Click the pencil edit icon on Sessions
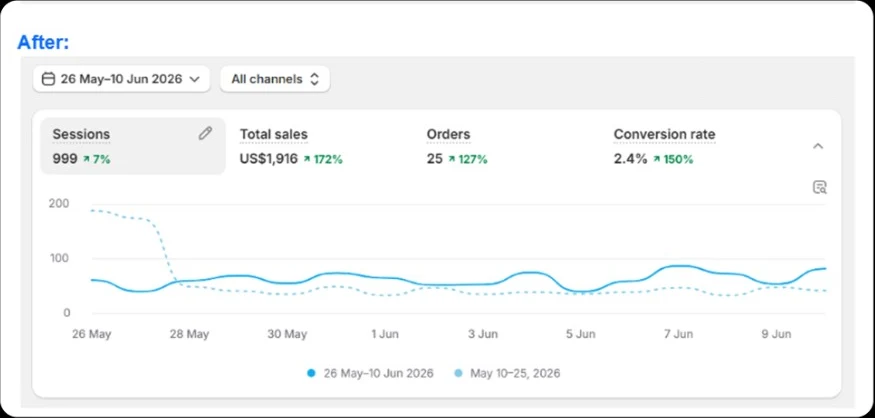 [205, 133]
